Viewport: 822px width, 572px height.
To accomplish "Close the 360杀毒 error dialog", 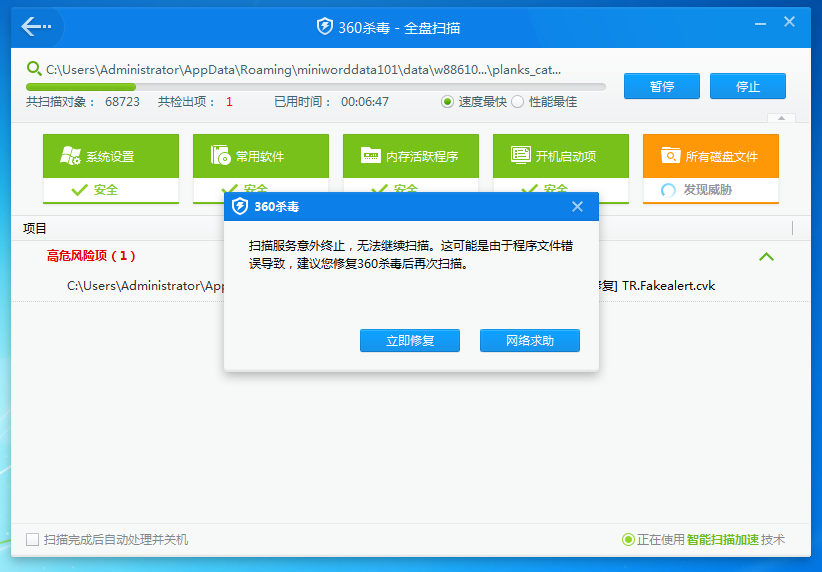I will coord(577,207).
